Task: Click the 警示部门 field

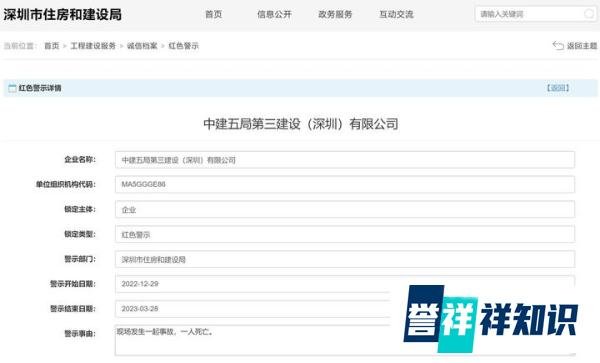Action: (x=345, y=259)
